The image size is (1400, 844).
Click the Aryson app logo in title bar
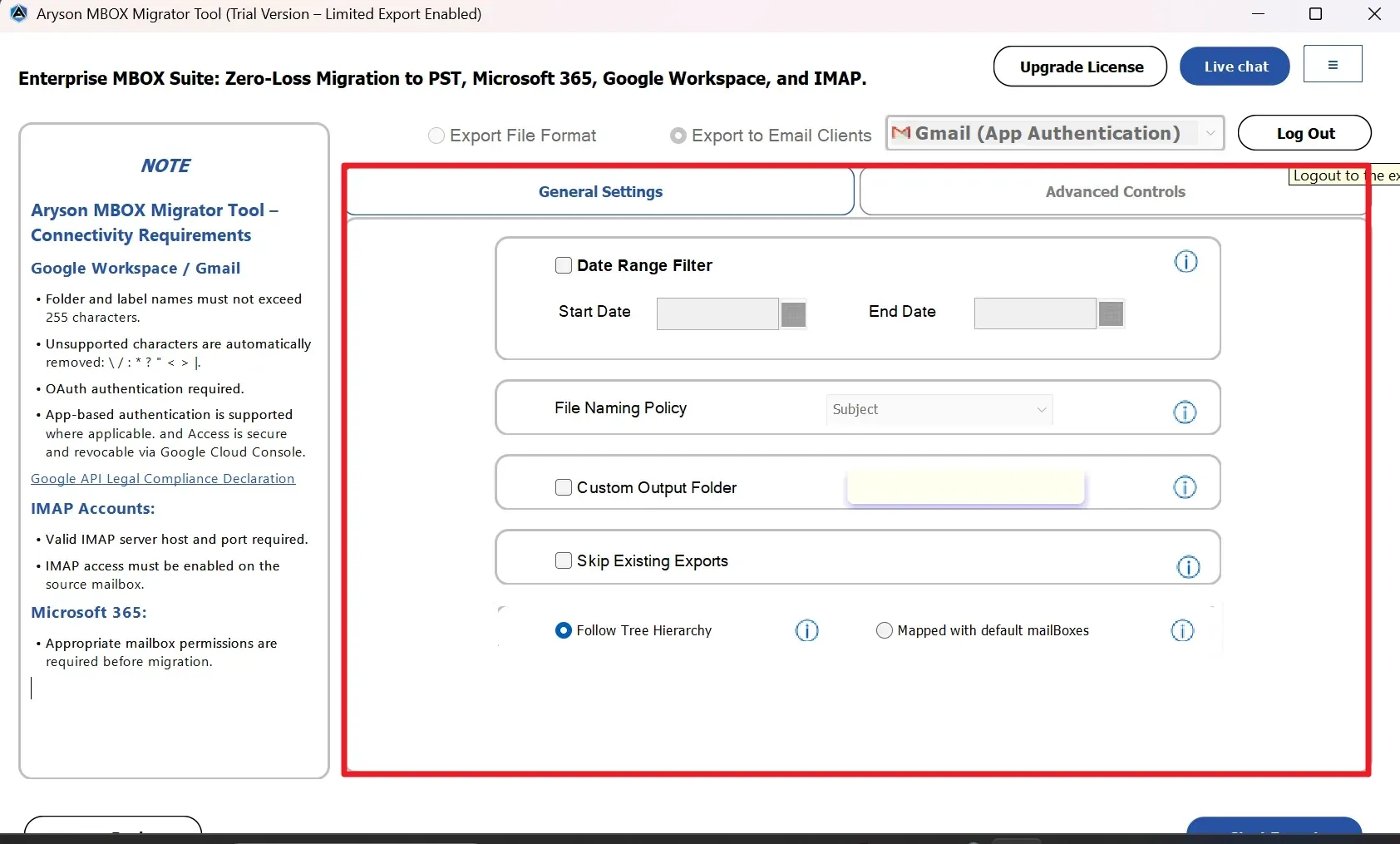(18, 14)
